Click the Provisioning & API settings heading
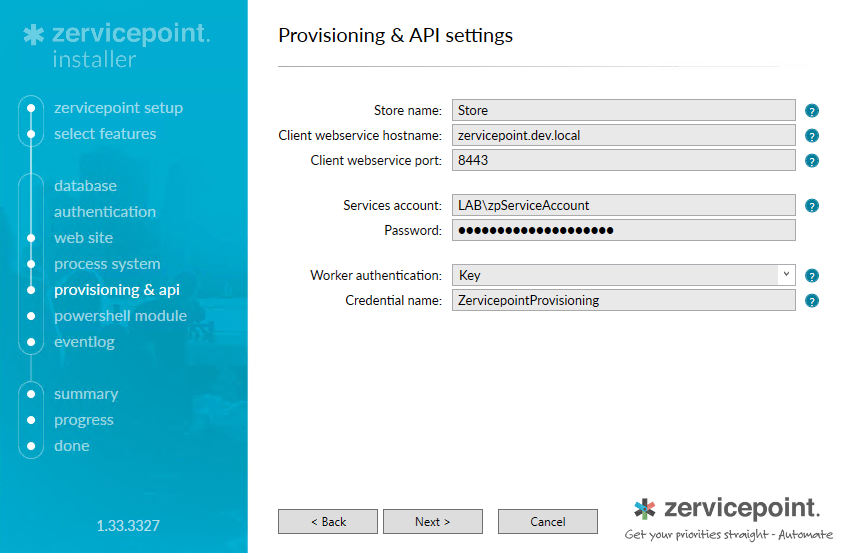 click(396, 36)
